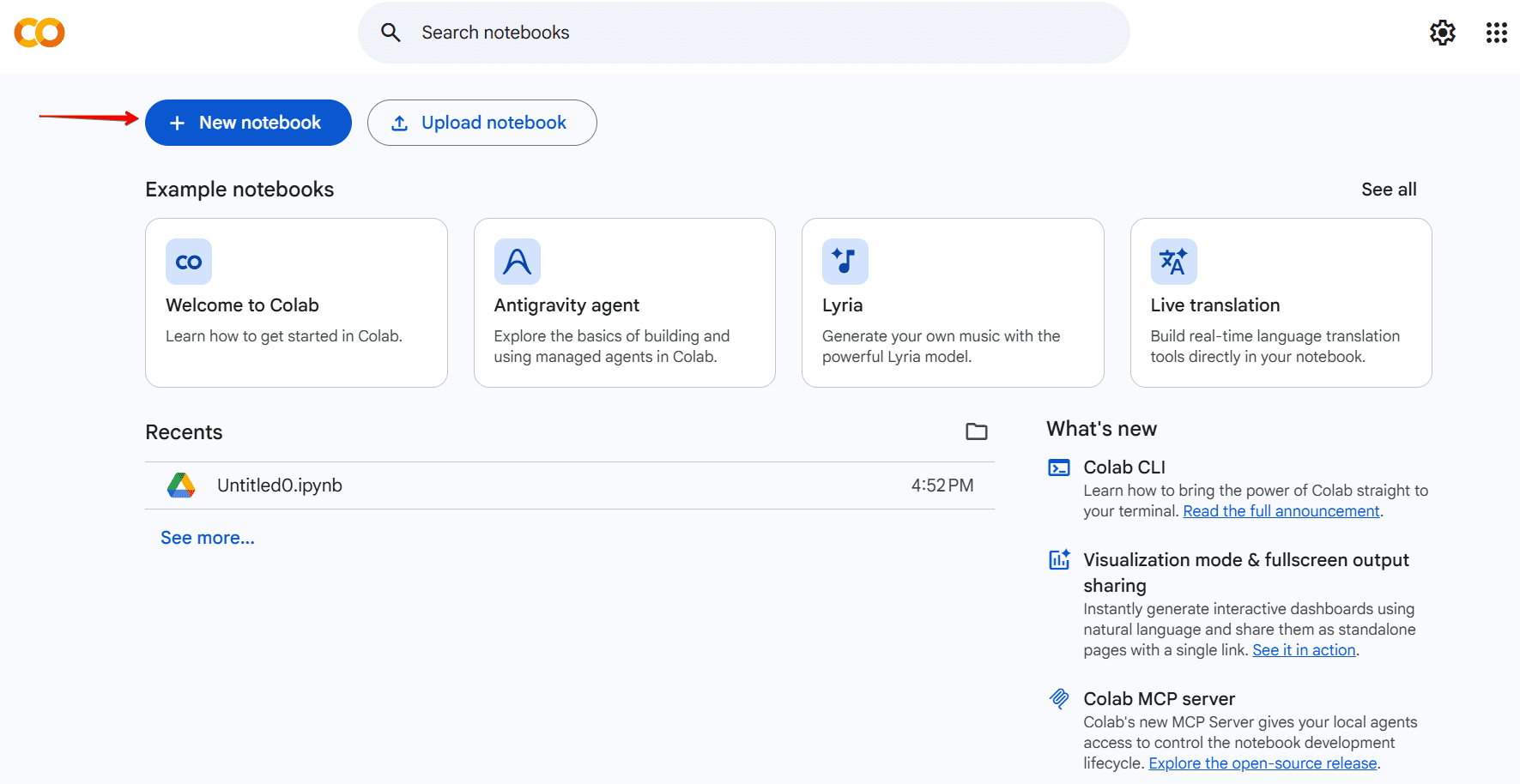
Task: Click the Visualization mode & fullscreen output heading
Action: coord(1246,572)
